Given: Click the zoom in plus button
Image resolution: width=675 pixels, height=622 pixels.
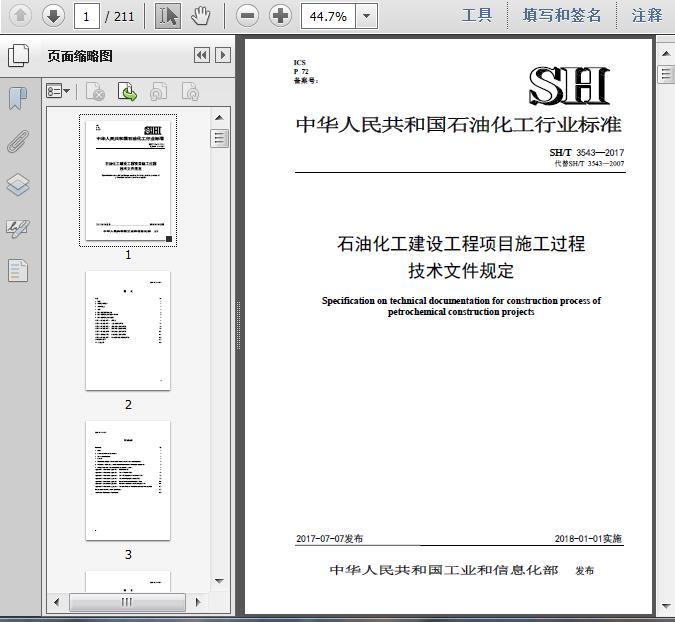Looking at the screenshot, I should 280,15.
